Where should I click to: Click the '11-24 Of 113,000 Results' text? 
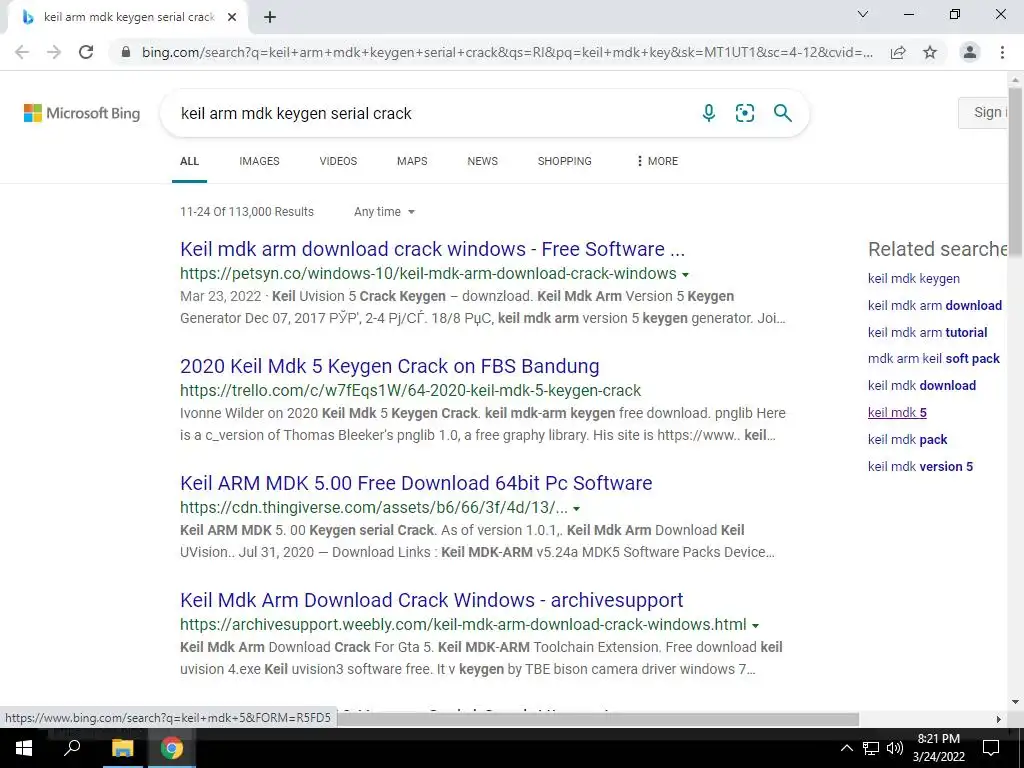(x=247, y=212)
